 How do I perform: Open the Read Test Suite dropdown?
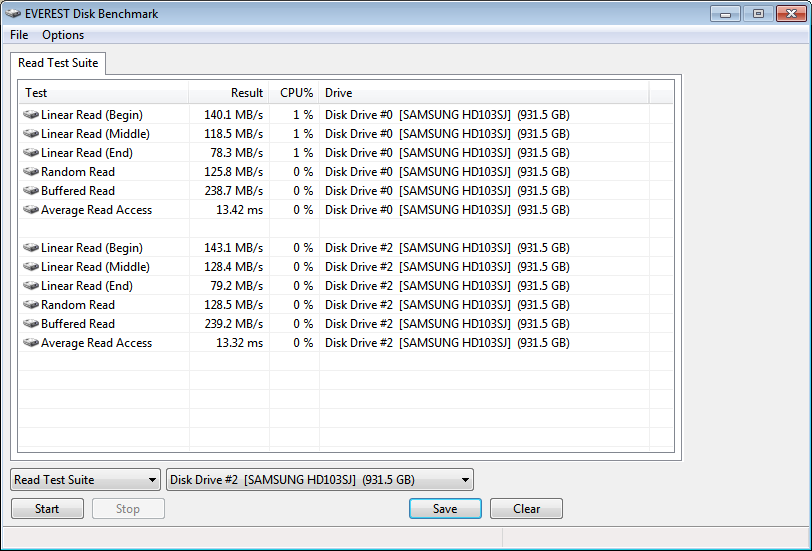[85, 480]
